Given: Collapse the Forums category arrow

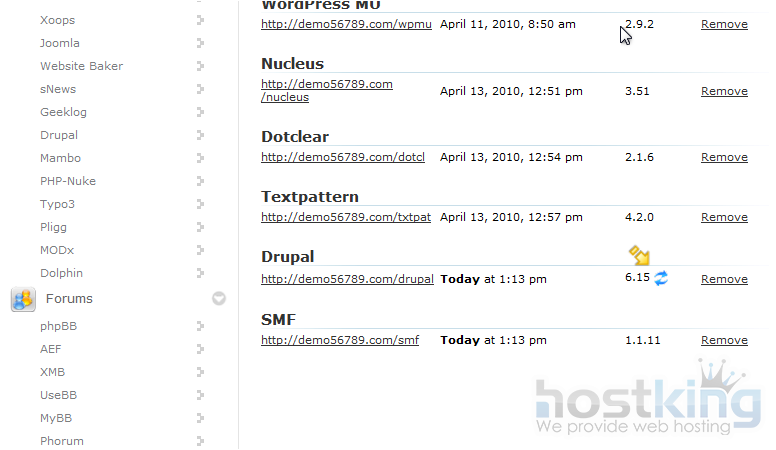Looking at the screenshot, I should click(x=219, y=298).
